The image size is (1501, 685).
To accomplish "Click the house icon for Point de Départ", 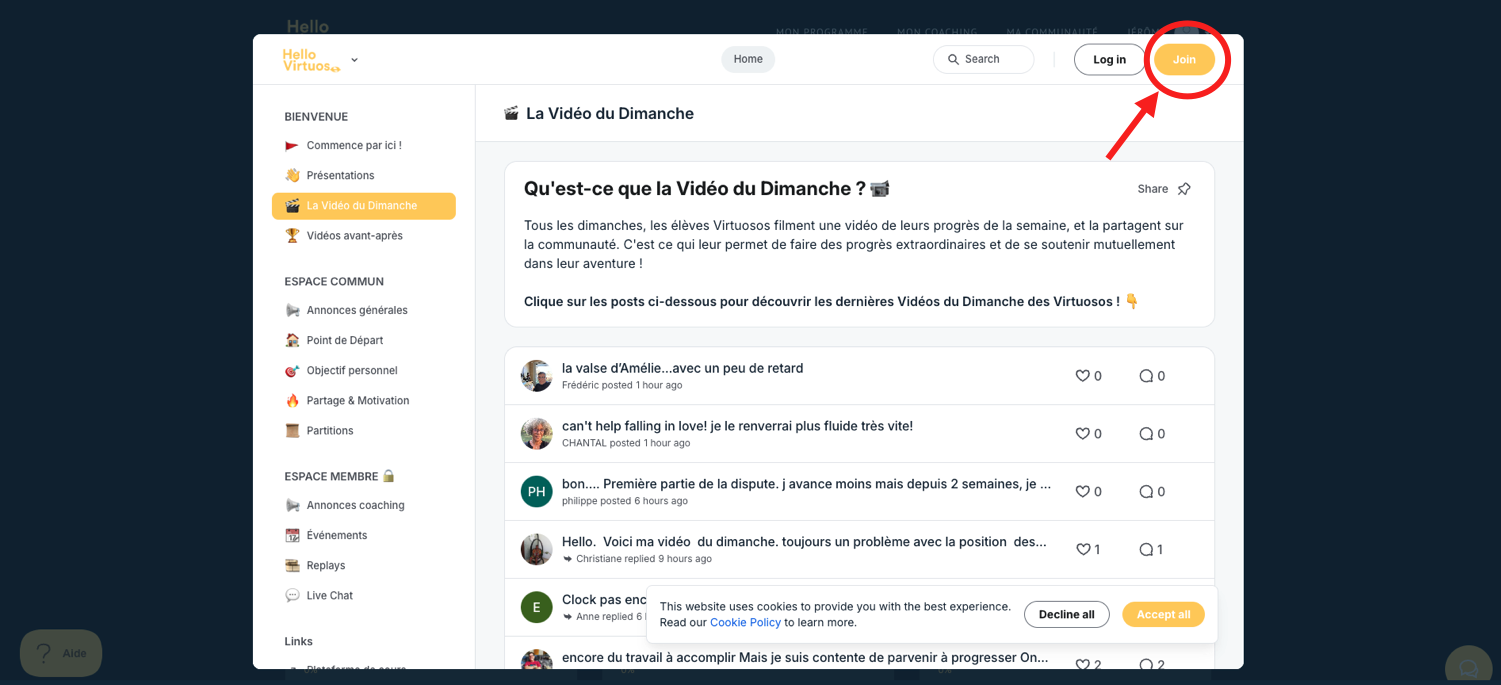I will 292,340.
